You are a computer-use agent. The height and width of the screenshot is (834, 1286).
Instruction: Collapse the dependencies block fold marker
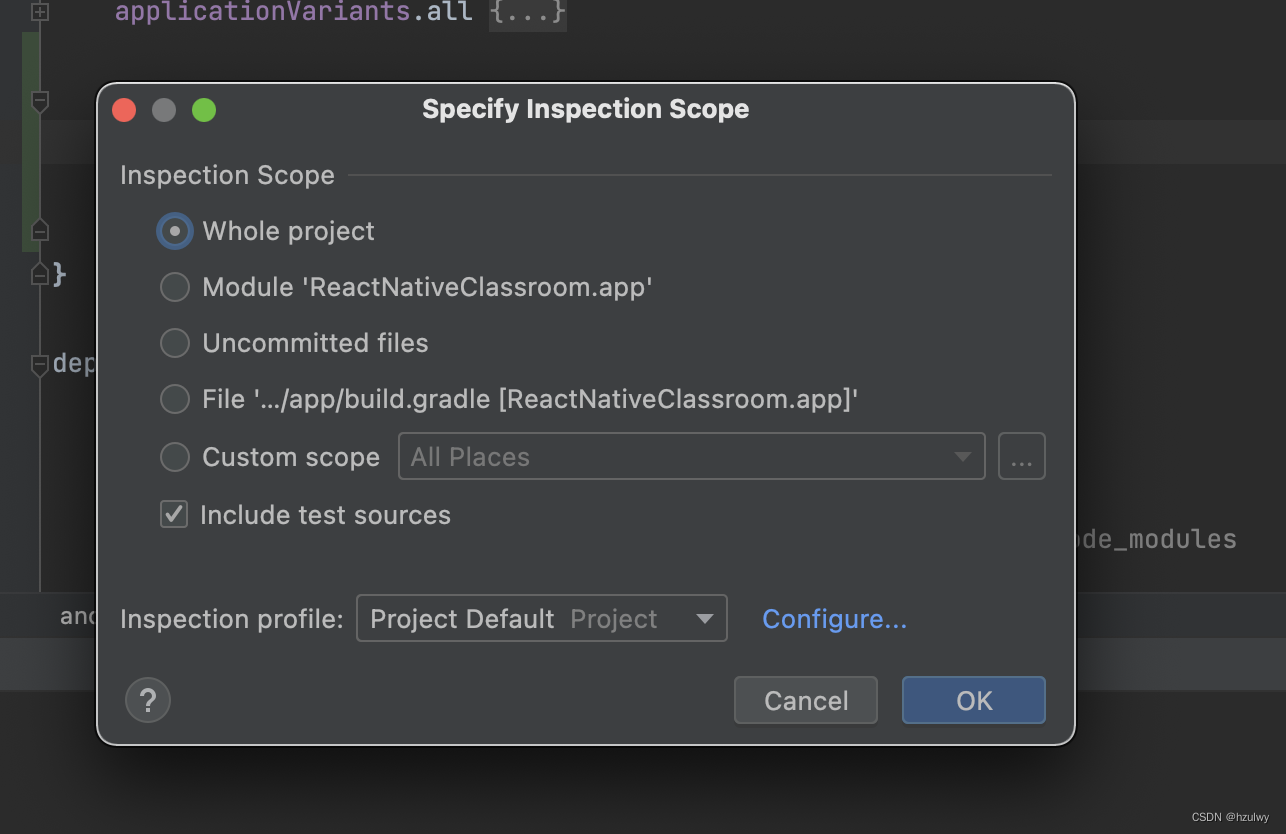point(40,364)
